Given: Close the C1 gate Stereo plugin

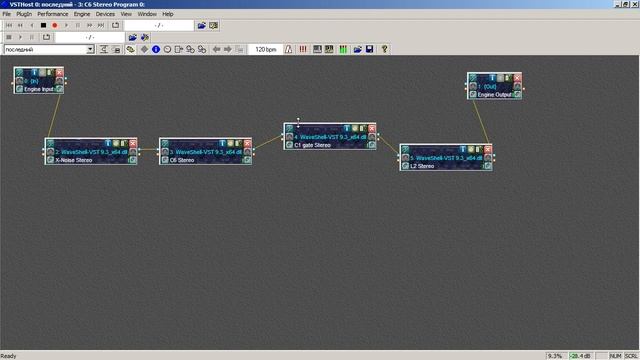Looking at the screenshot, I should coord(371,129).
